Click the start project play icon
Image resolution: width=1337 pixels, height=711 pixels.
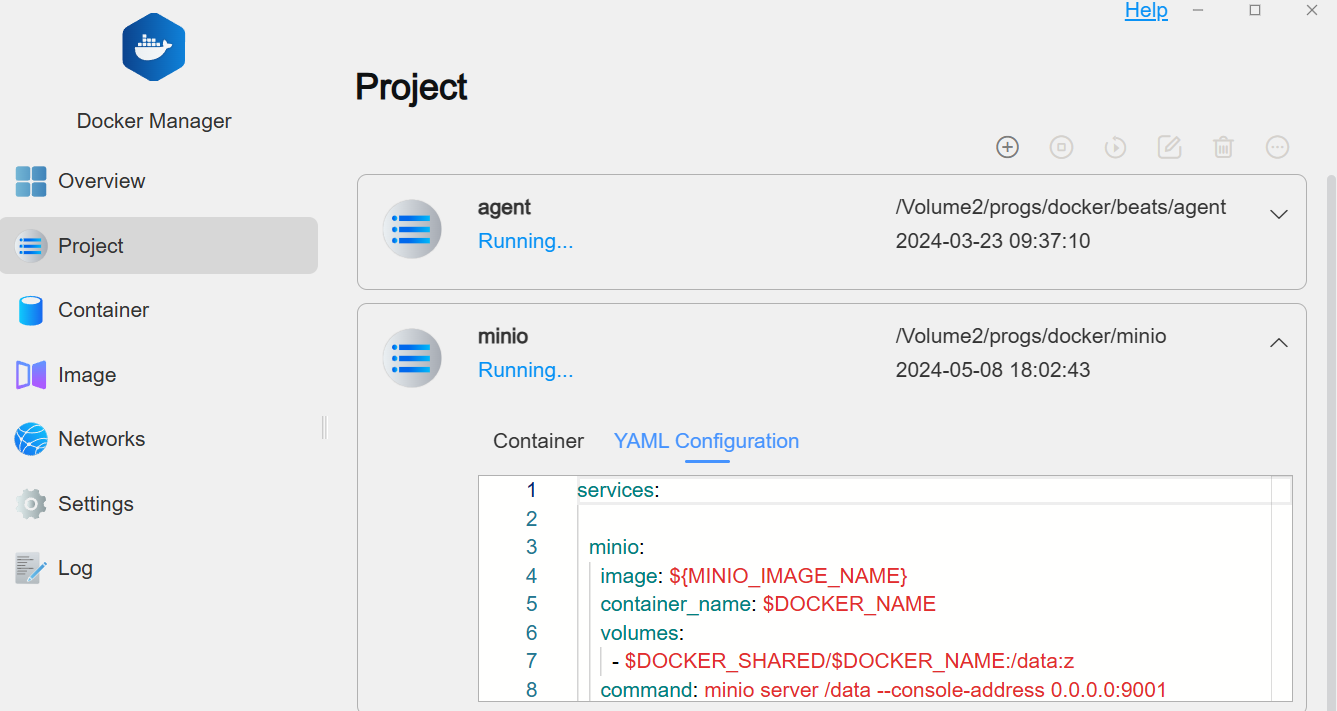click(1115, 147)
